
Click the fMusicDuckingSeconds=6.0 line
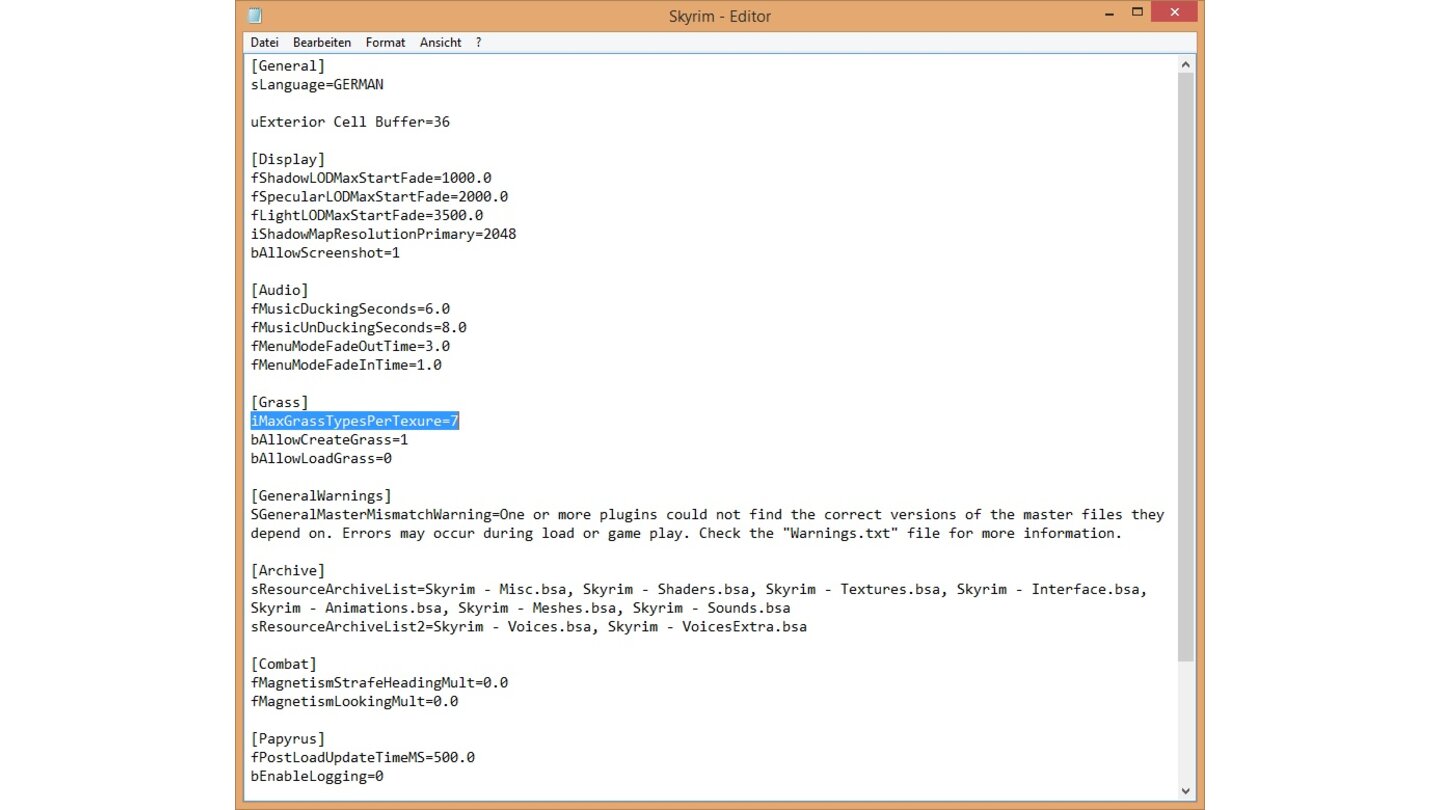(350, 309)
